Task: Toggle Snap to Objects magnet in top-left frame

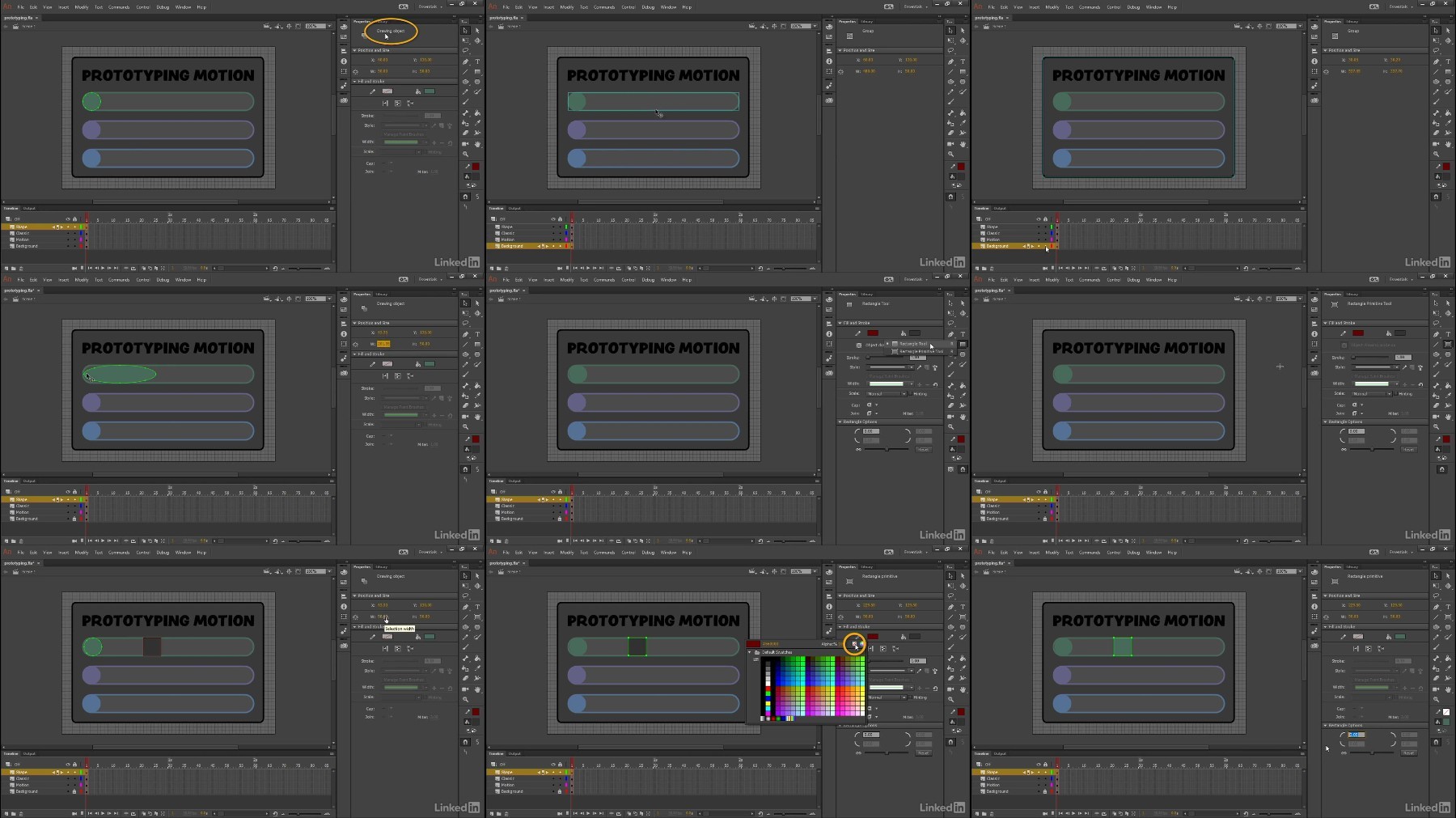Action: coord(466,197)
